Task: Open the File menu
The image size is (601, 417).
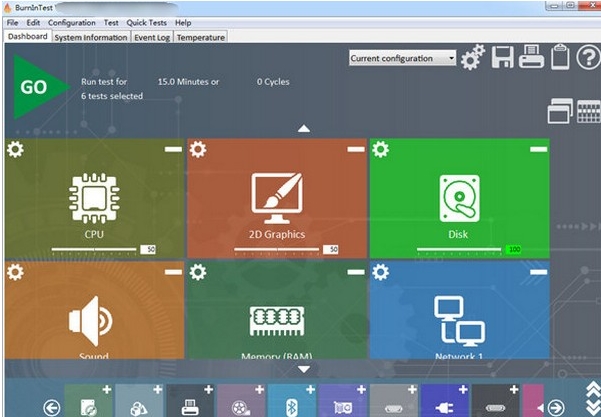Action: coord(12,23)
